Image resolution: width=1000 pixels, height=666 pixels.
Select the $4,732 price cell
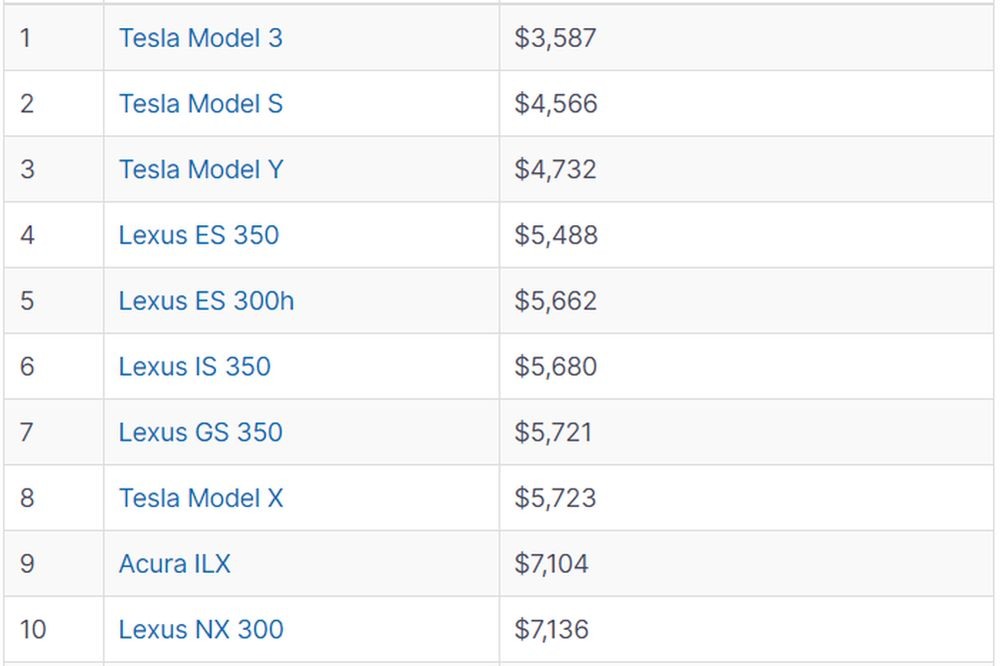[746, 170]
